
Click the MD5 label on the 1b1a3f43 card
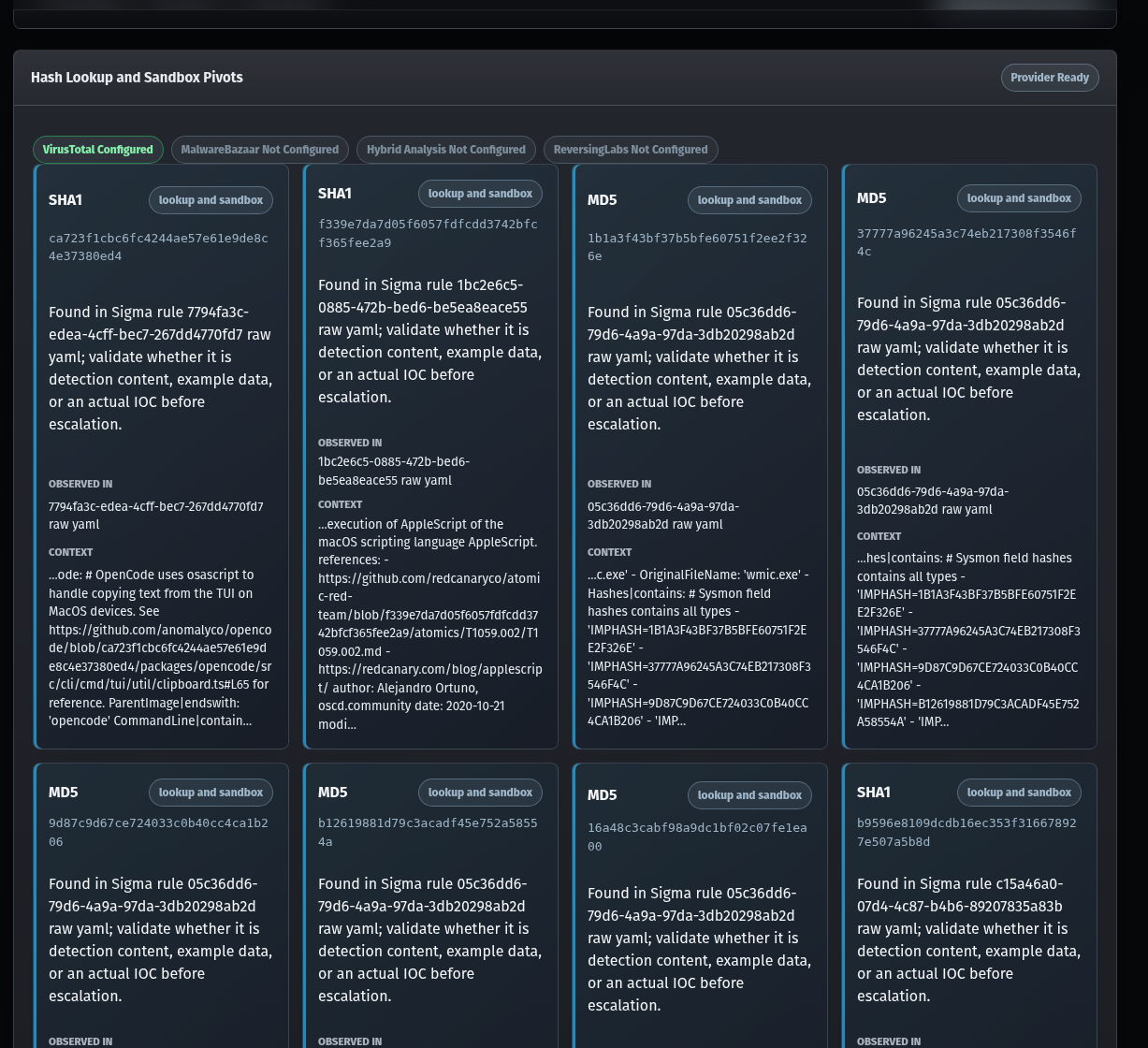[x=603, y=200]
